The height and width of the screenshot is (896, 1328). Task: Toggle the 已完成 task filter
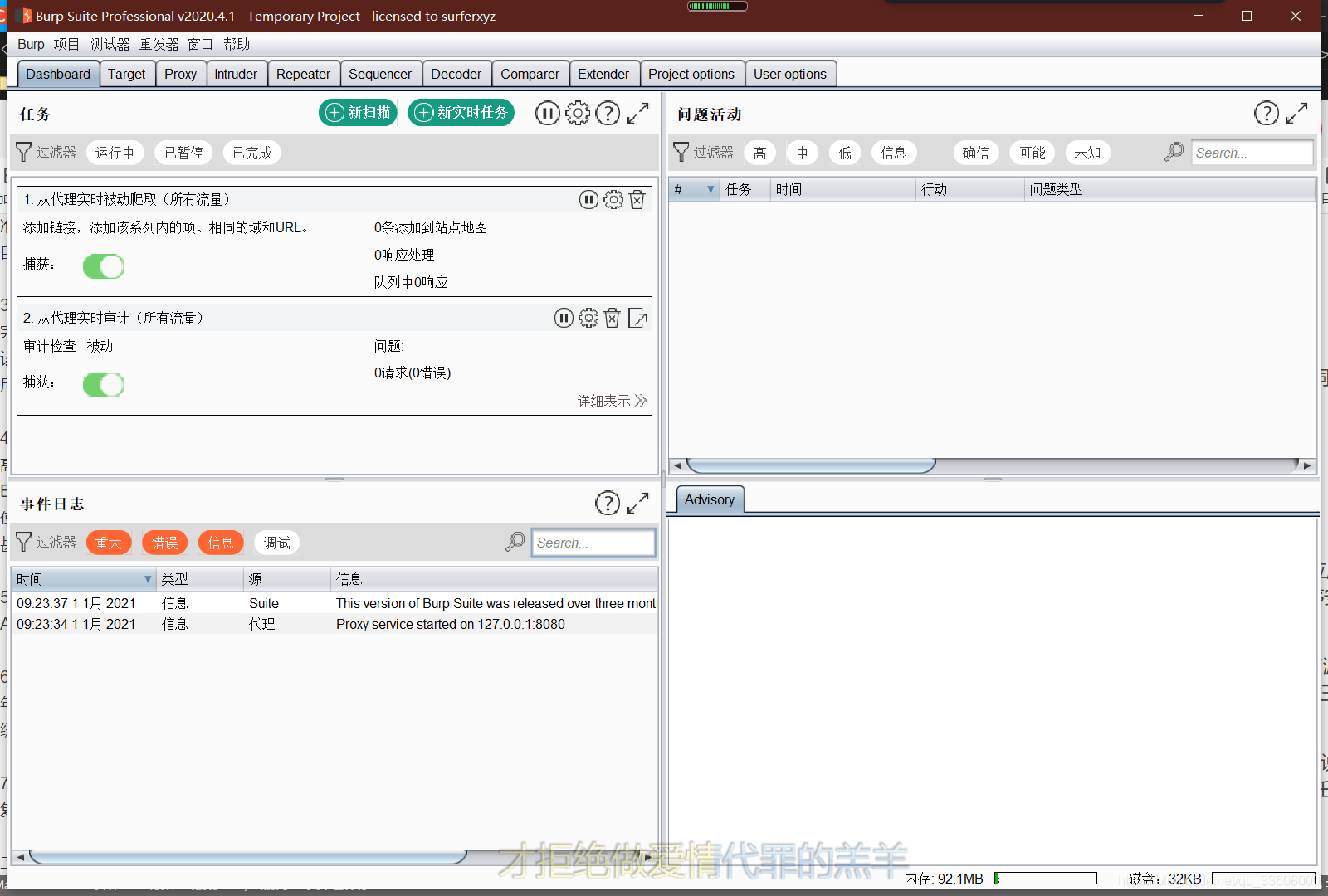tap(252, 153)
